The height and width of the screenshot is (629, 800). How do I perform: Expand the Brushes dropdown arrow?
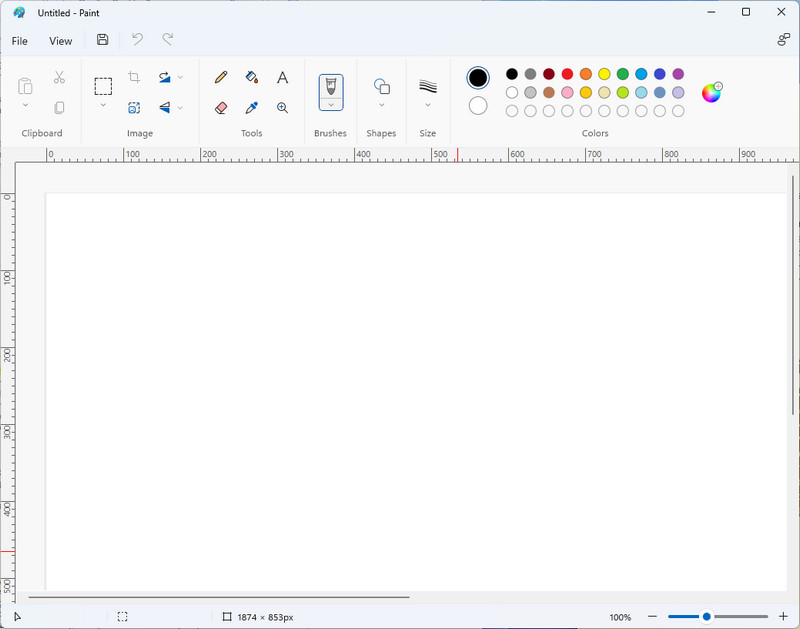click(331, 105)
